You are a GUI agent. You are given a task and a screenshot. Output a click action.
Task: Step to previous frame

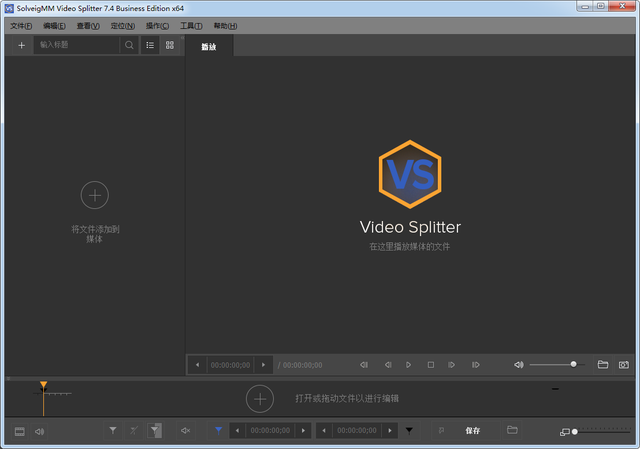coord(388,365)
